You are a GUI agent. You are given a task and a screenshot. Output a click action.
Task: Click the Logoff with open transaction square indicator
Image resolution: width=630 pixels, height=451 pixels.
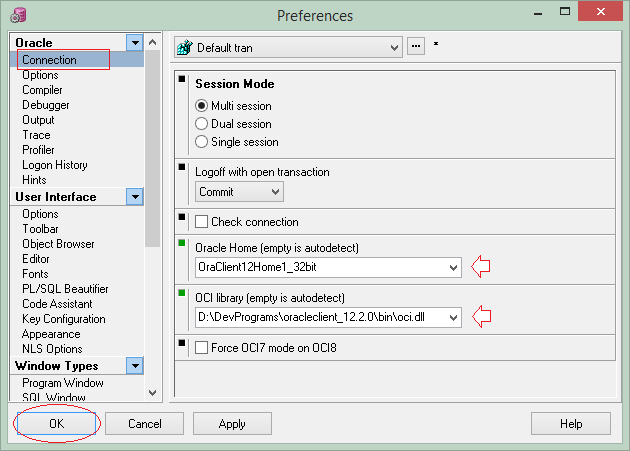coord(182,167)
